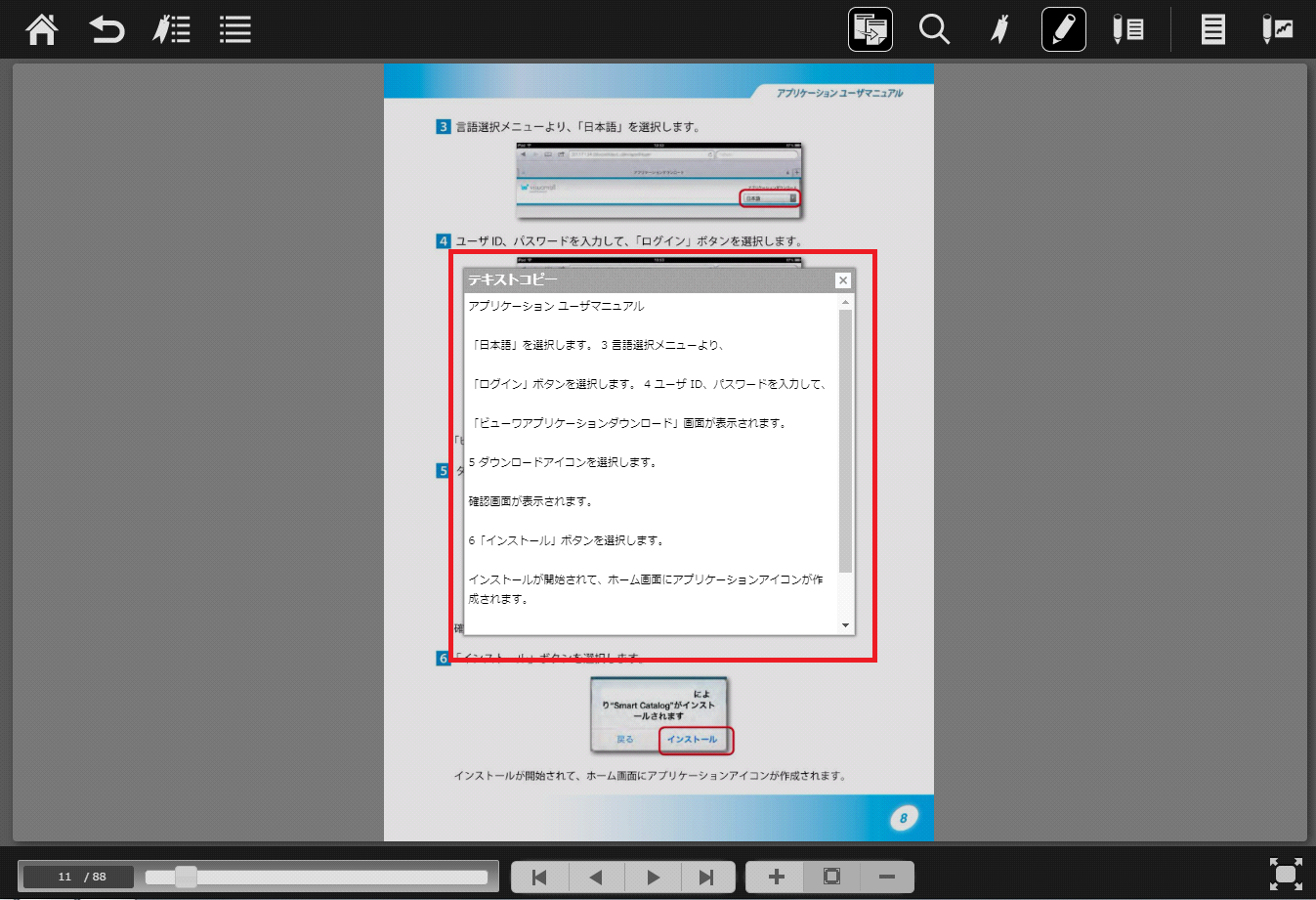Click the back arrow icon
Screen dimensions: 1316x900
(106, 29)
